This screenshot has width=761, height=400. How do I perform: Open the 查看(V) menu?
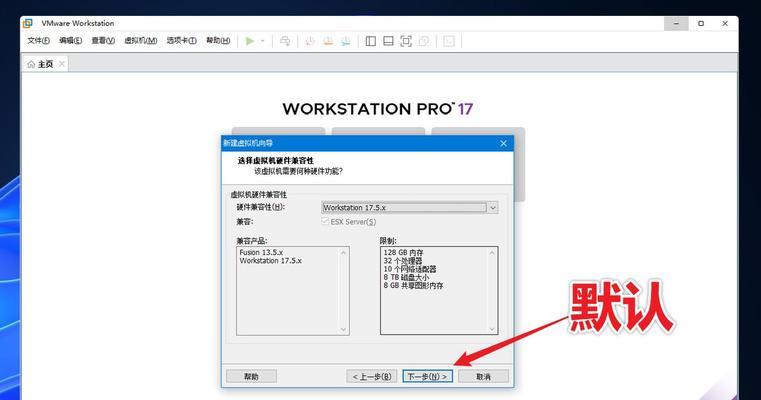coord(103,41)
